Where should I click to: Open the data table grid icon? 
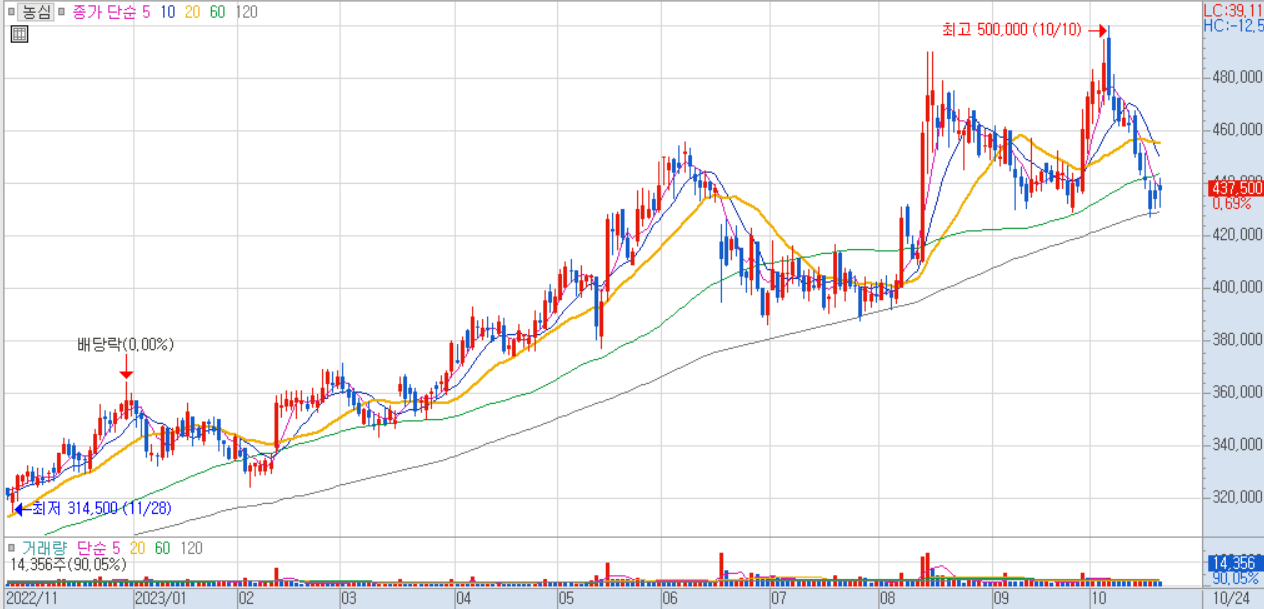coord(19,35)
